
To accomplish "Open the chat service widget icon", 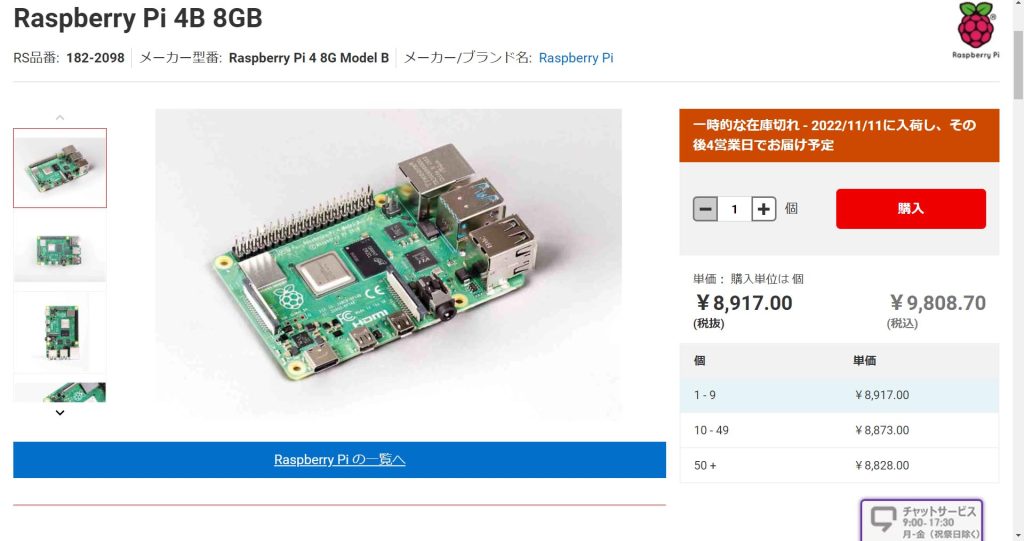I will point(884,519).
